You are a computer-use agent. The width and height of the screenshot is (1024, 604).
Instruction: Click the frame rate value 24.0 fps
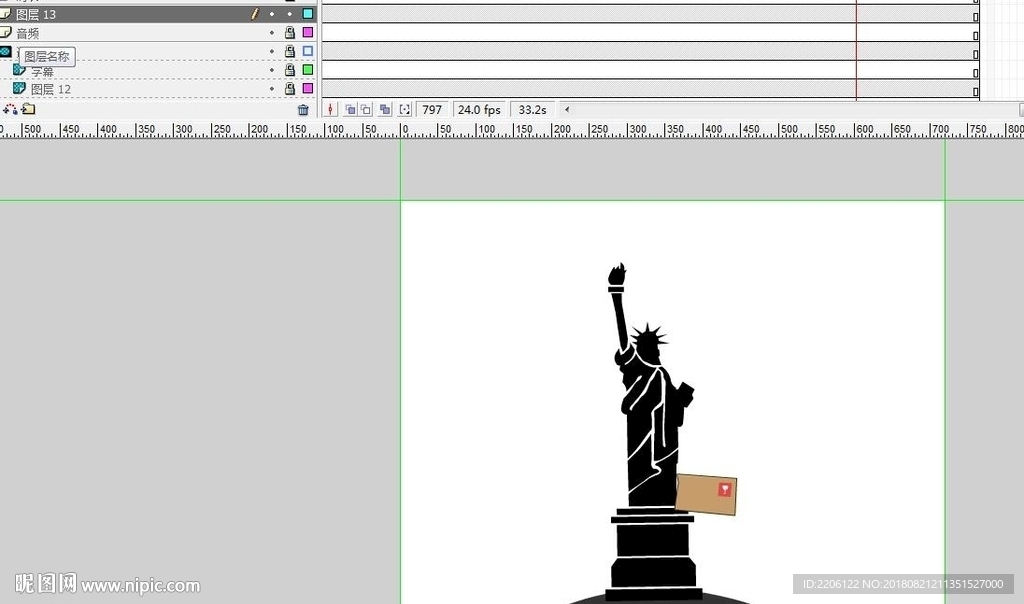(479, 110)
